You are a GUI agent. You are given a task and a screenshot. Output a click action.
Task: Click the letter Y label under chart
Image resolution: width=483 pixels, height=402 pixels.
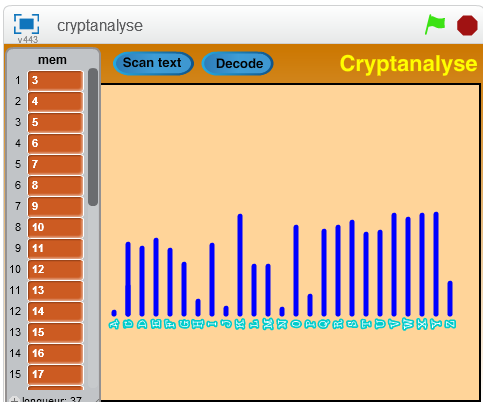pyautogui.click(x=436, y=324)
